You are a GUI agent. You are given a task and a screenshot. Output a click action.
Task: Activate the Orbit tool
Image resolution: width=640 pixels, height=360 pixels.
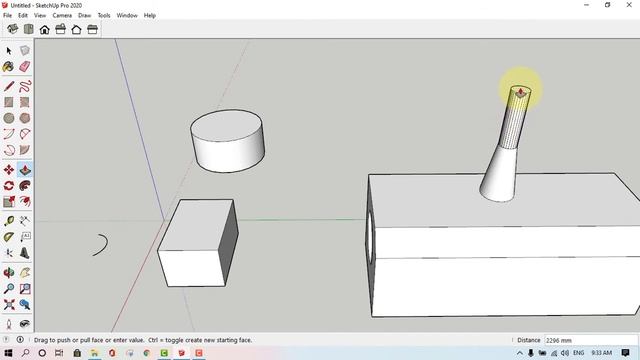(x=9, y=273)
